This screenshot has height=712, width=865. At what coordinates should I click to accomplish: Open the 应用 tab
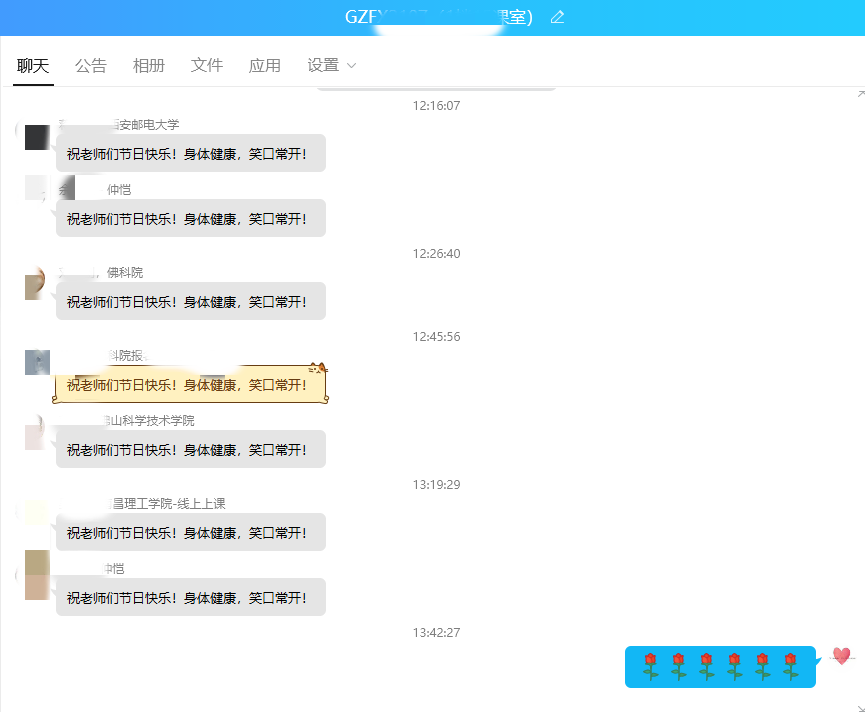[x=265, y=66]
